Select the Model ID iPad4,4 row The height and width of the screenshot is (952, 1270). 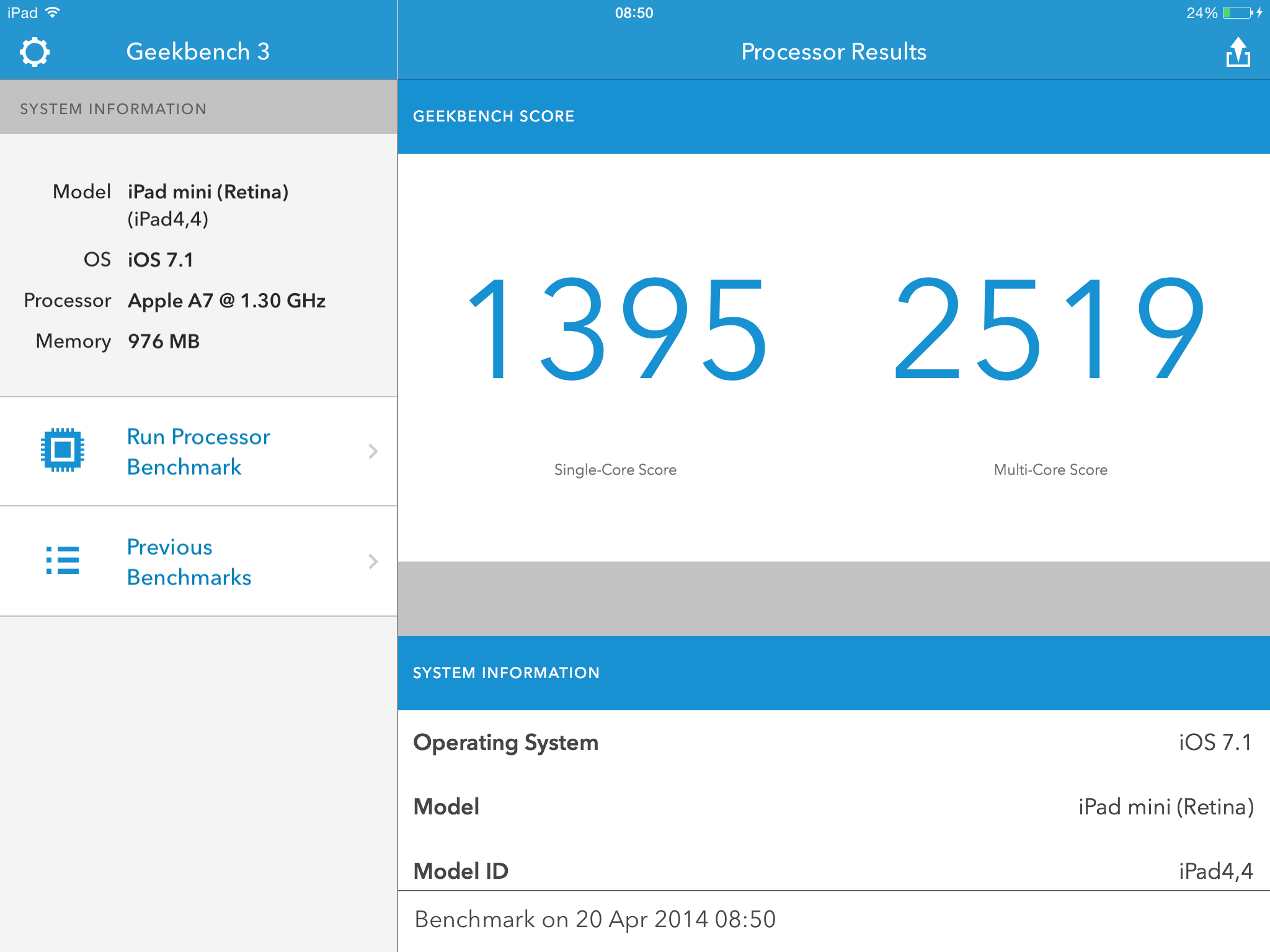click(833, 870)
